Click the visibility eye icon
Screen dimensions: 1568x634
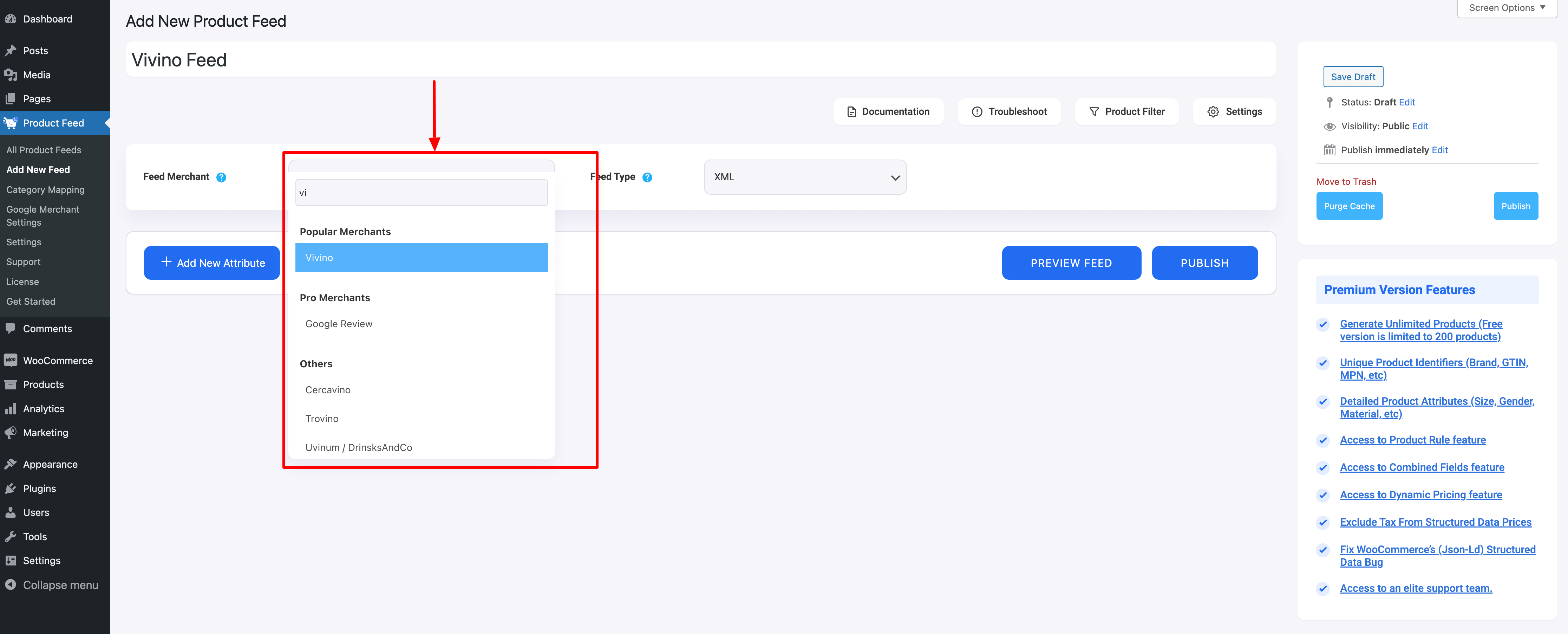[x=1329, y=127]
